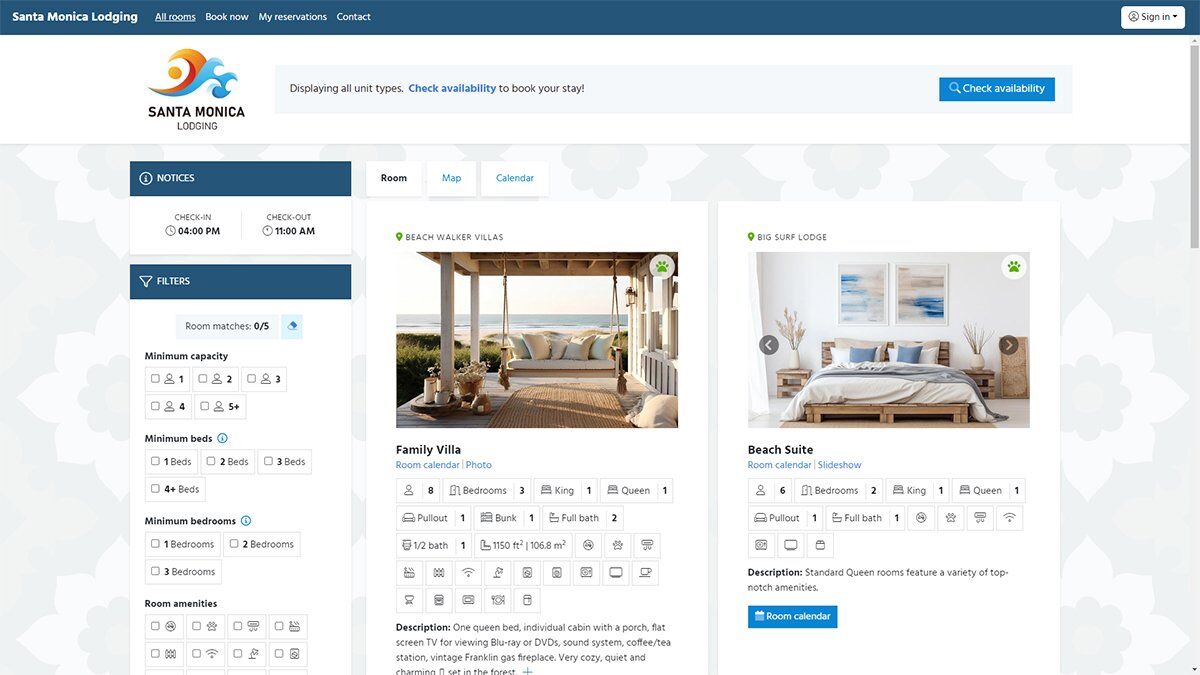Click Family Villa's radiator heater amenity icon
1200x675 pixels.
tap(439, 573)
